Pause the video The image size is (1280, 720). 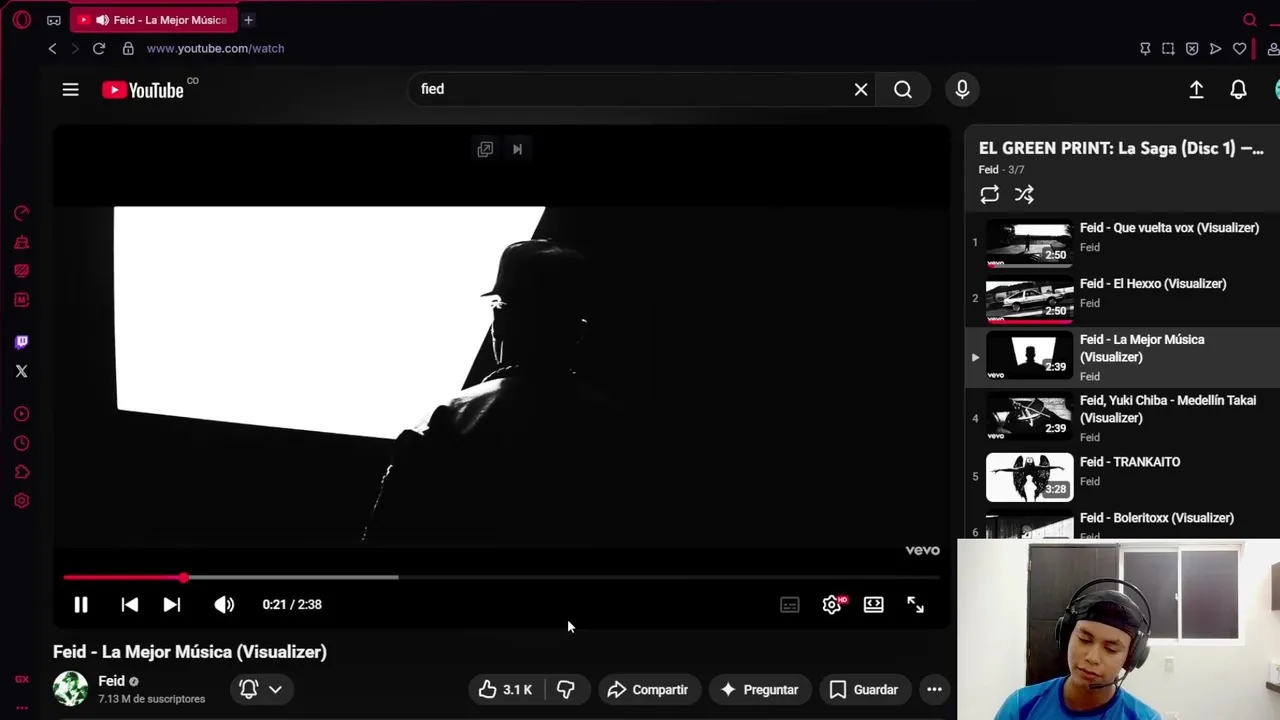pos(81,604)
